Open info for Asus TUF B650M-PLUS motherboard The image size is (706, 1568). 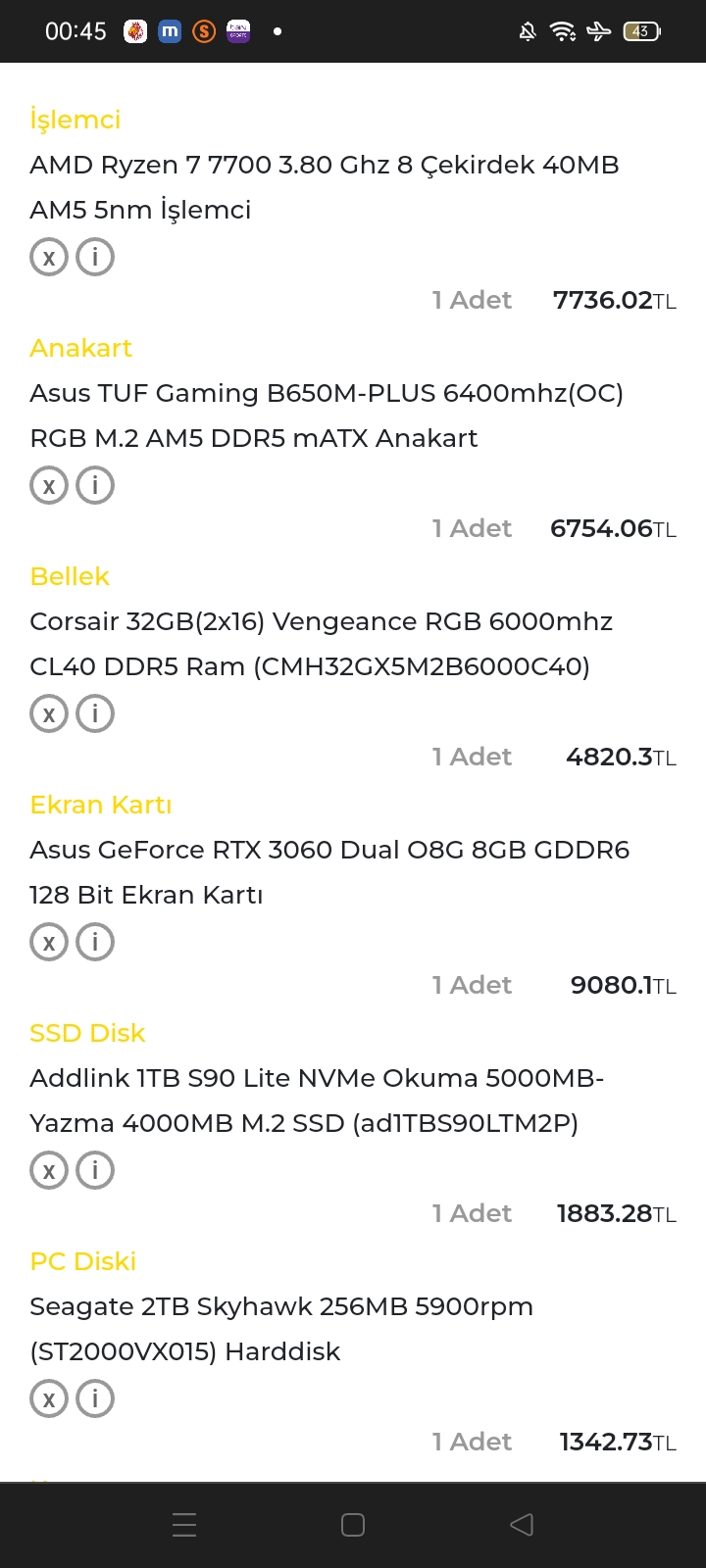pyautogui.click(x=95, y=486)
